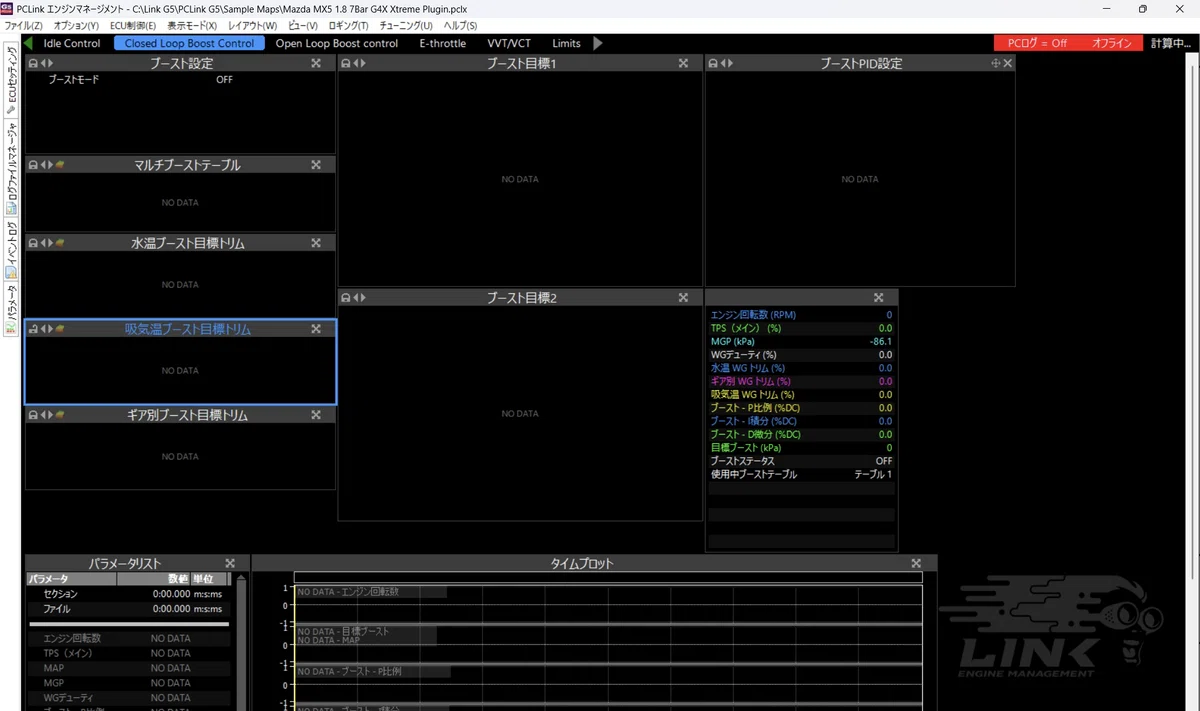Close the runtime values panel showing エンジン回転数
1200x711 pixels.
click(x=878, y=297)
